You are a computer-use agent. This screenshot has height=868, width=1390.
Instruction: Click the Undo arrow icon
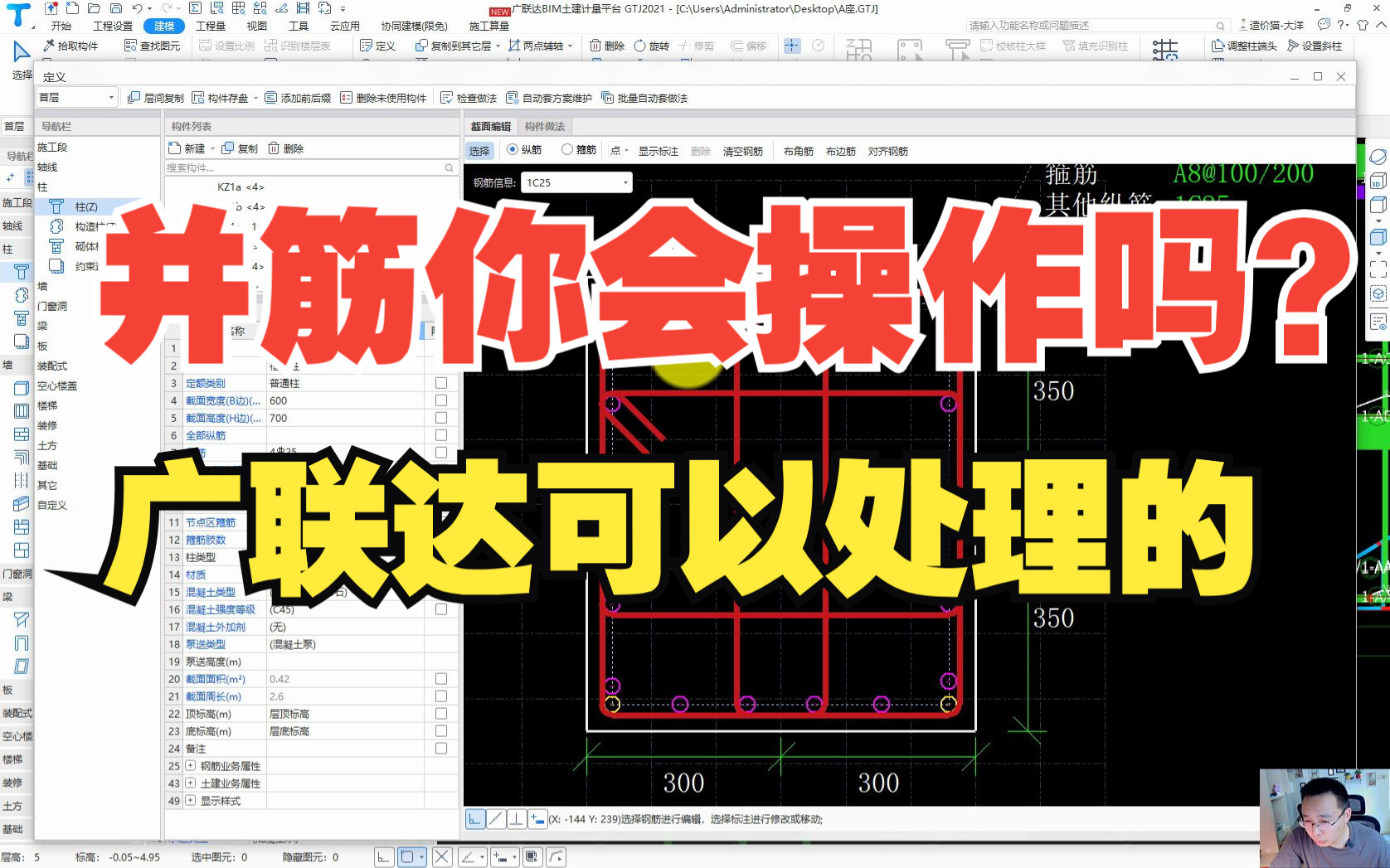[137, 8]
